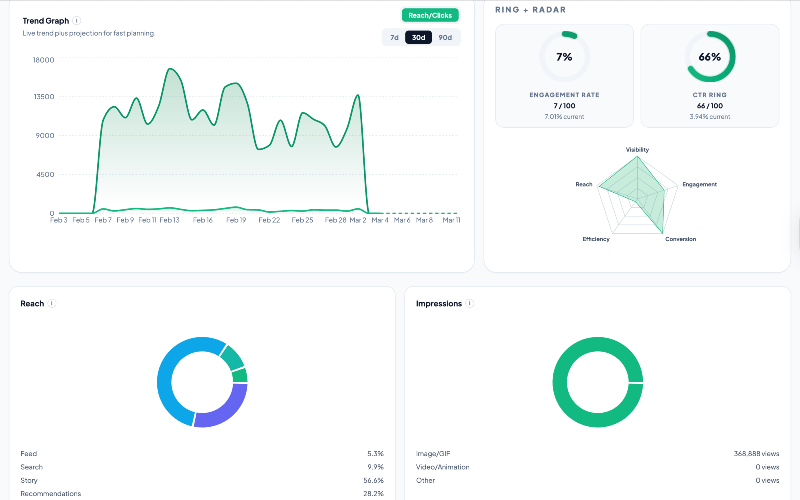The width and height of the screenshot is (800, 500).
Task: Select the Image/GIF impressions row
Action: click(x=597, y=454)
